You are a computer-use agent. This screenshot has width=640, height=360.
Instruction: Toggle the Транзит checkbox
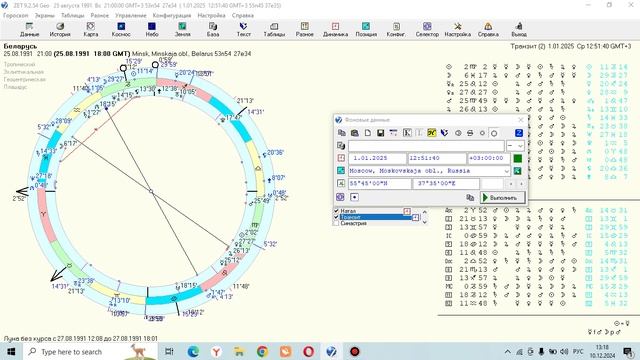tap(337, 217)
